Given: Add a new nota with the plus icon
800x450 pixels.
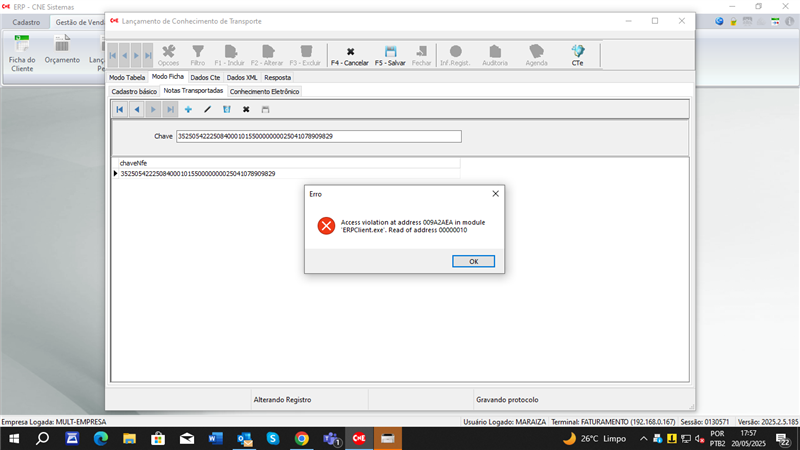Looking at the screenshot, I should click(x=187, y=109).
